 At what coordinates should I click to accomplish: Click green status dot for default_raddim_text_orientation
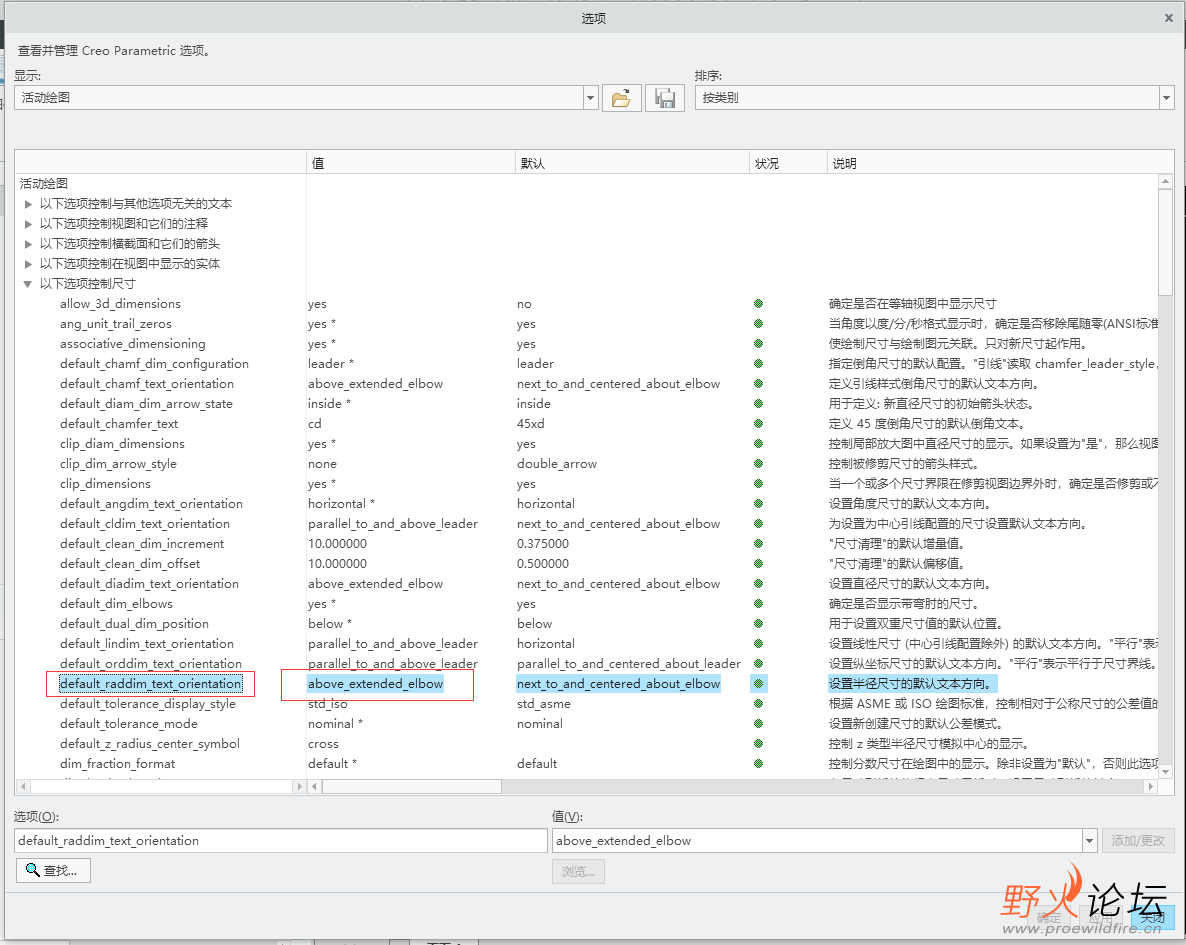pos(759,684)
